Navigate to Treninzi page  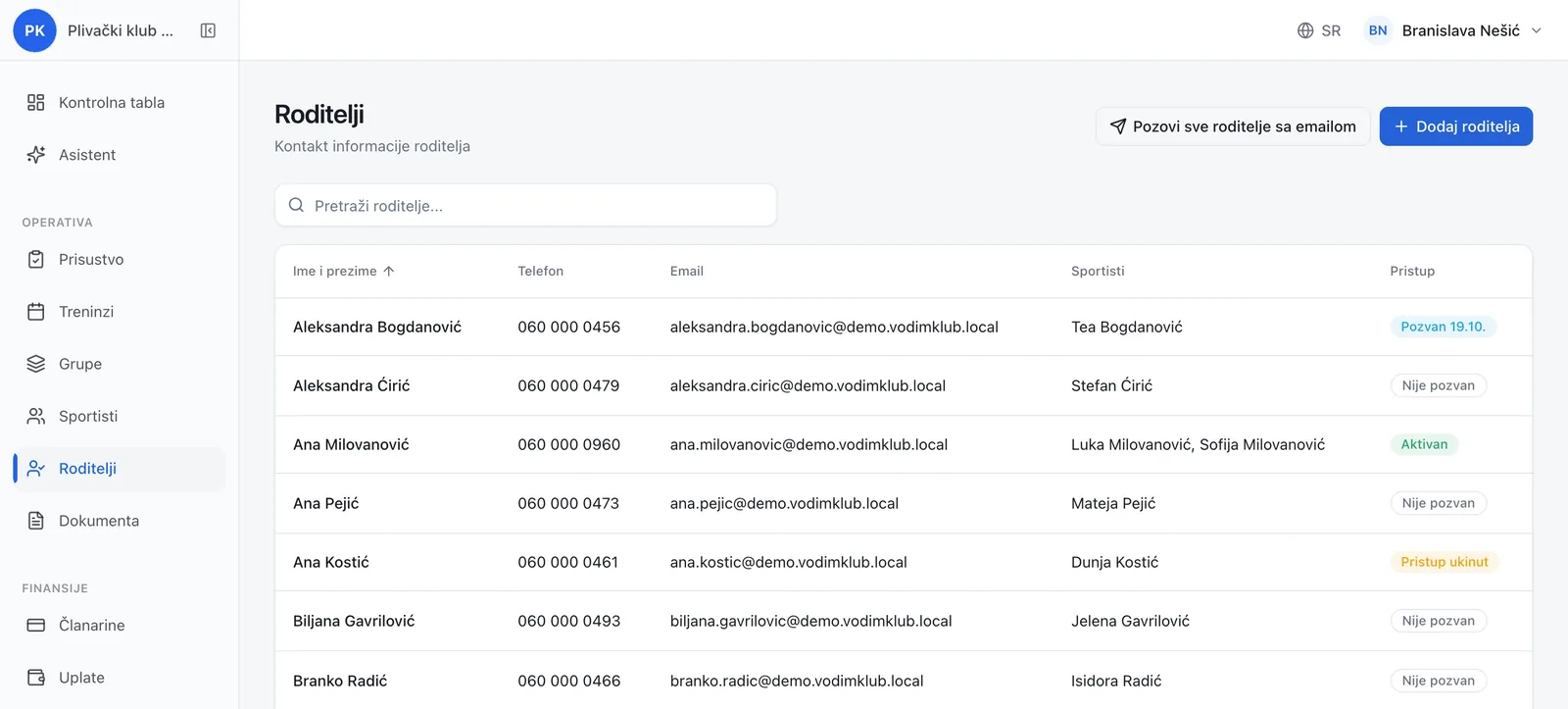[x=120, y=312]
